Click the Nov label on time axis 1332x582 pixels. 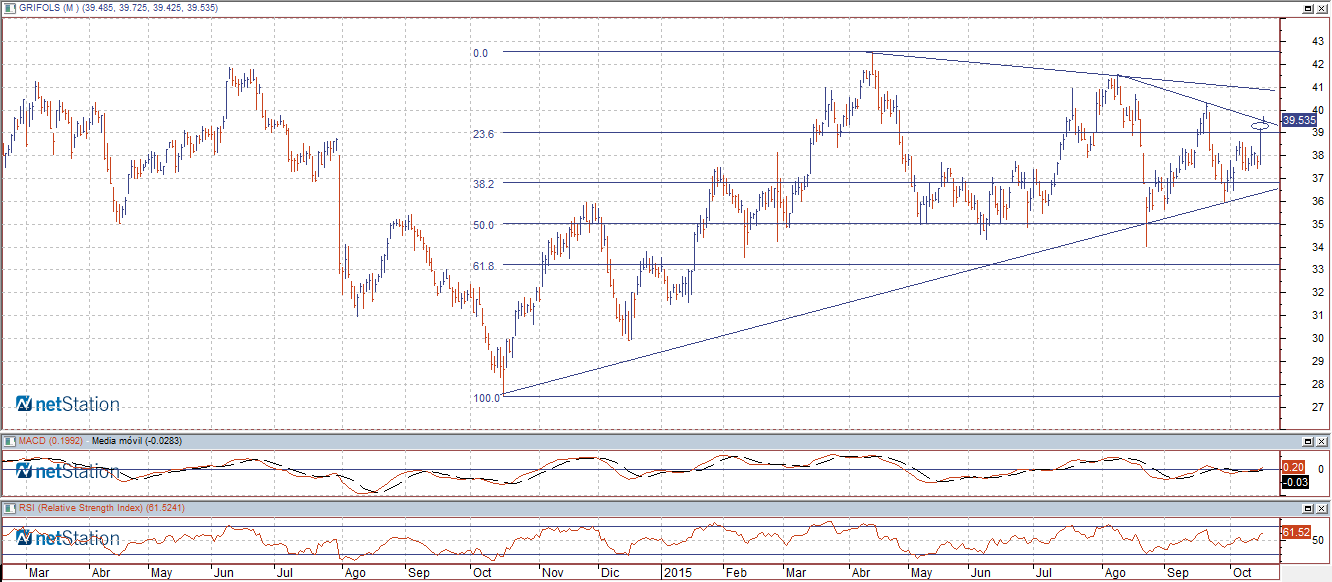553,574
